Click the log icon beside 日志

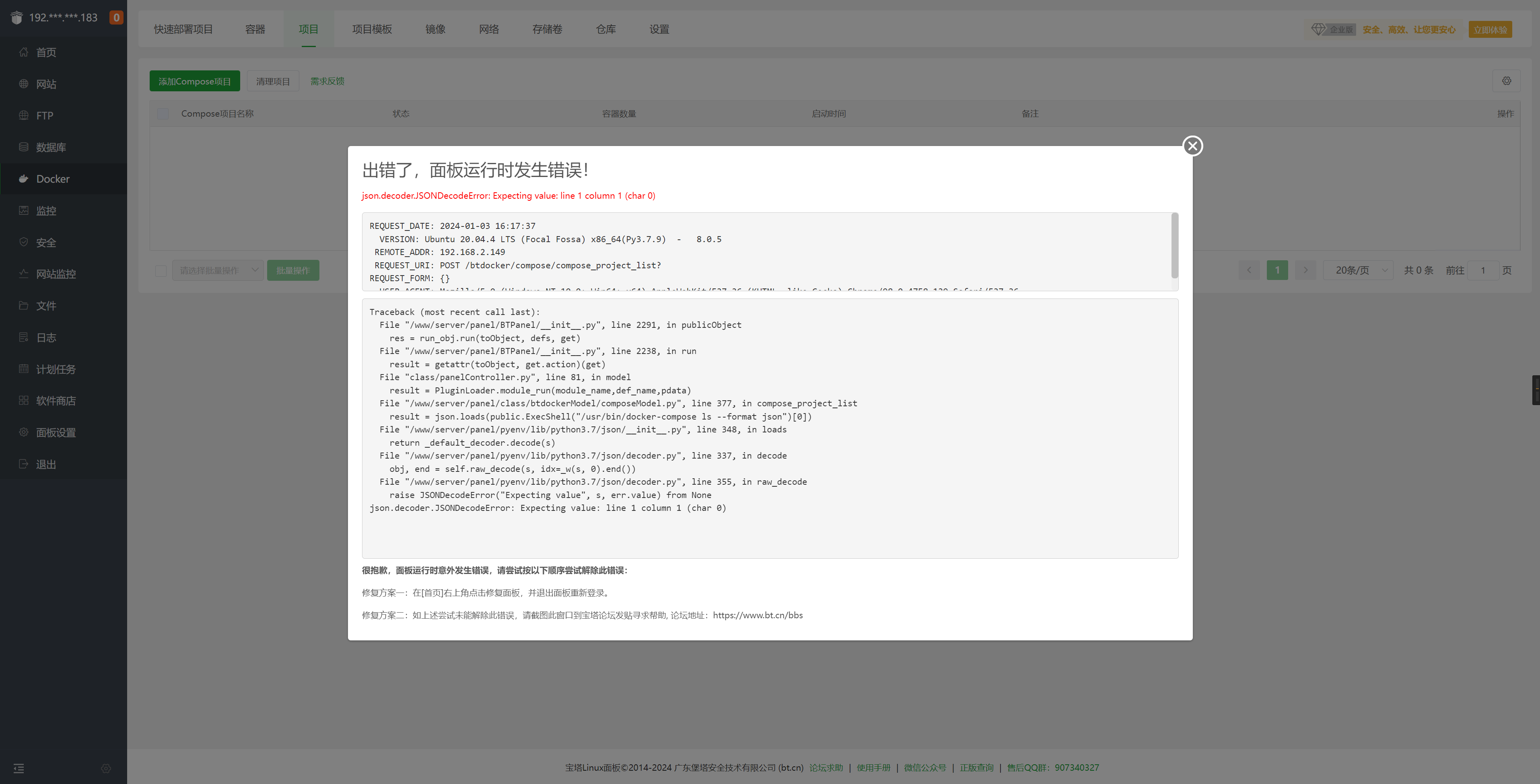click(23, 337)
